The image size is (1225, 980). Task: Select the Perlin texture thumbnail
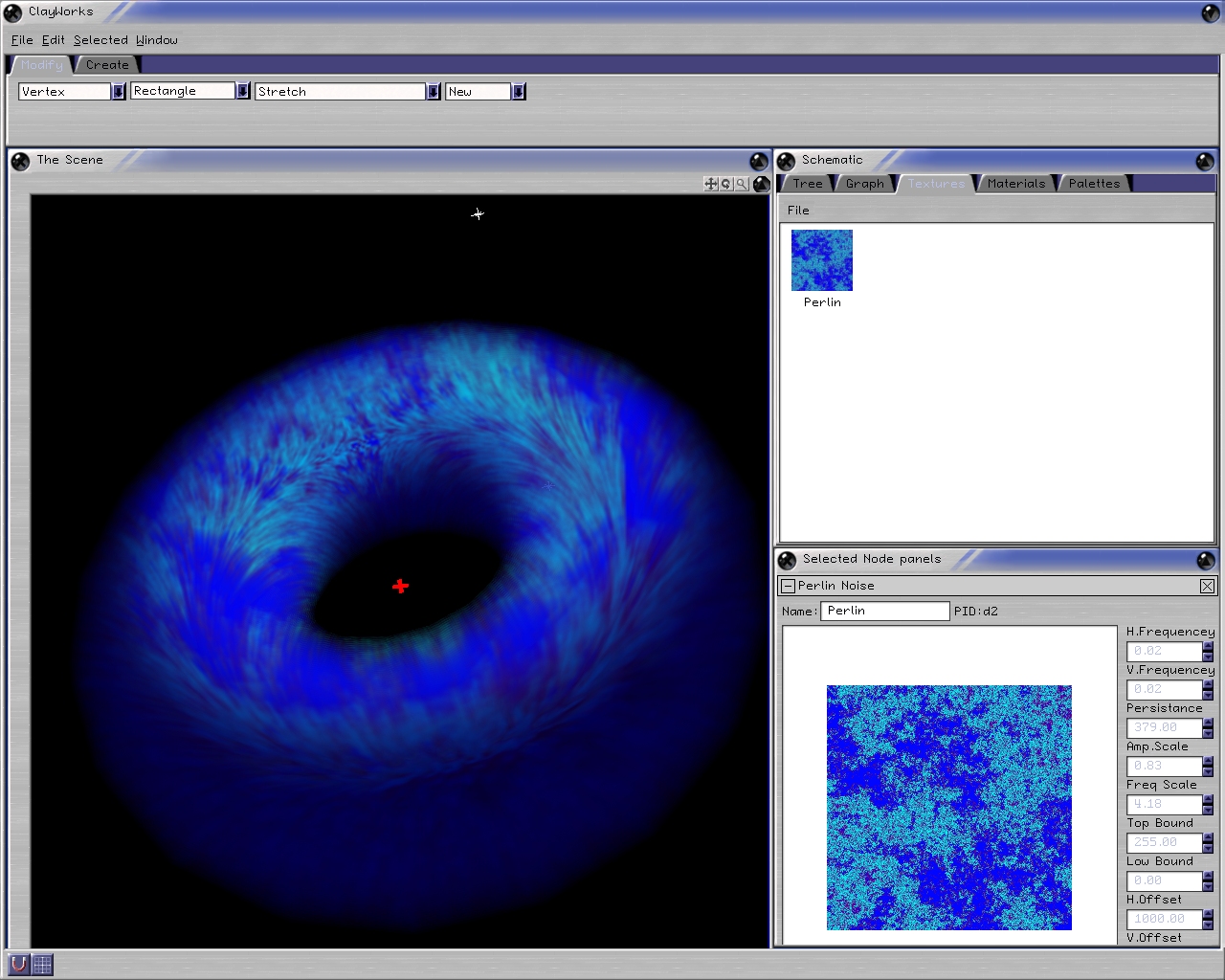821,260
